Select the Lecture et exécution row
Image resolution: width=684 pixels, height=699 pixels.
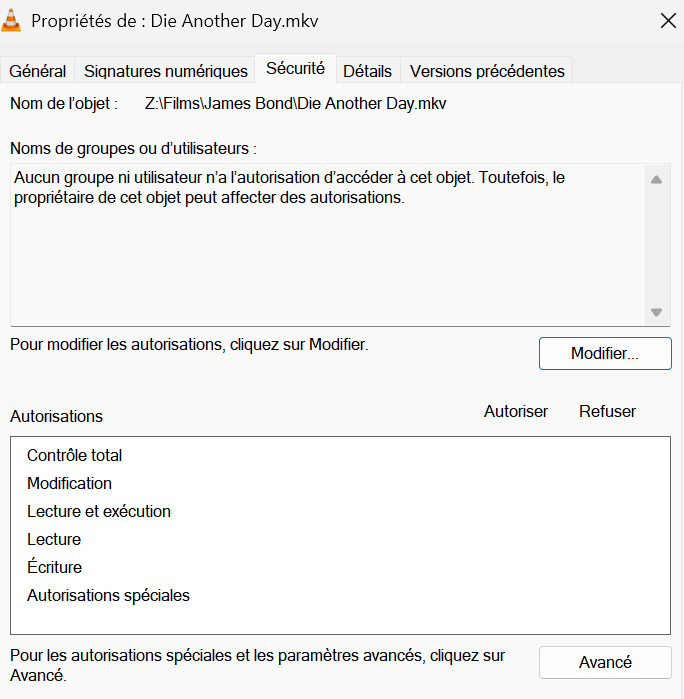point(340,511)
